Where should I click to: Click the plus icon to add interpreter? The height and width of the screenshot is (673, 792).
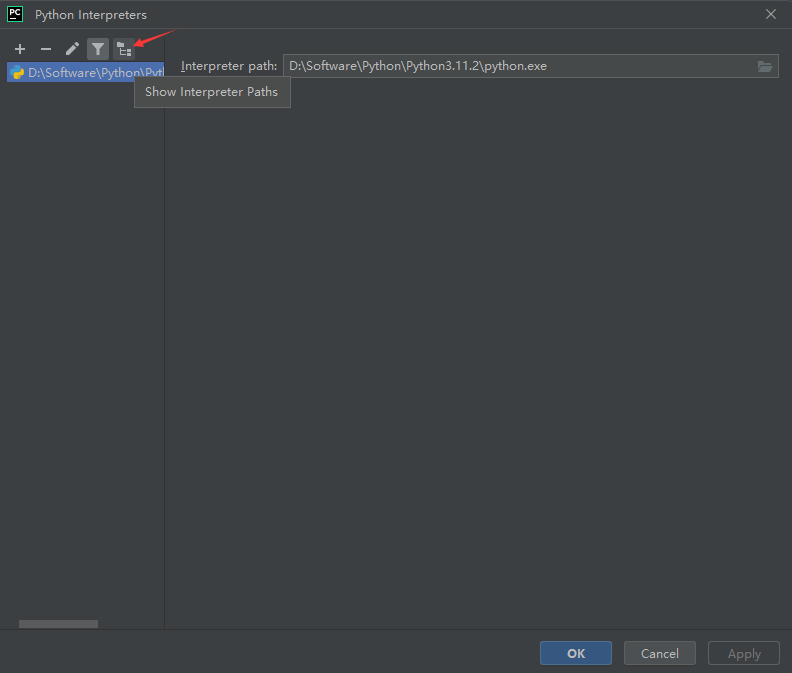20,49
